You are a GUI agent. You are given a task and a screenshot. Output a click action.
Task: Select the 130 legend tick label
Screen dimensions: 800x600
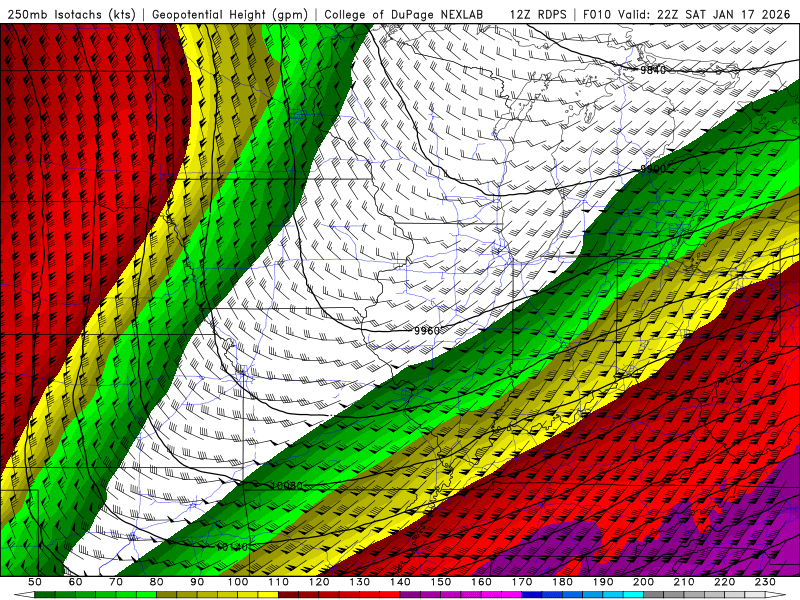(x=360, y=582)
